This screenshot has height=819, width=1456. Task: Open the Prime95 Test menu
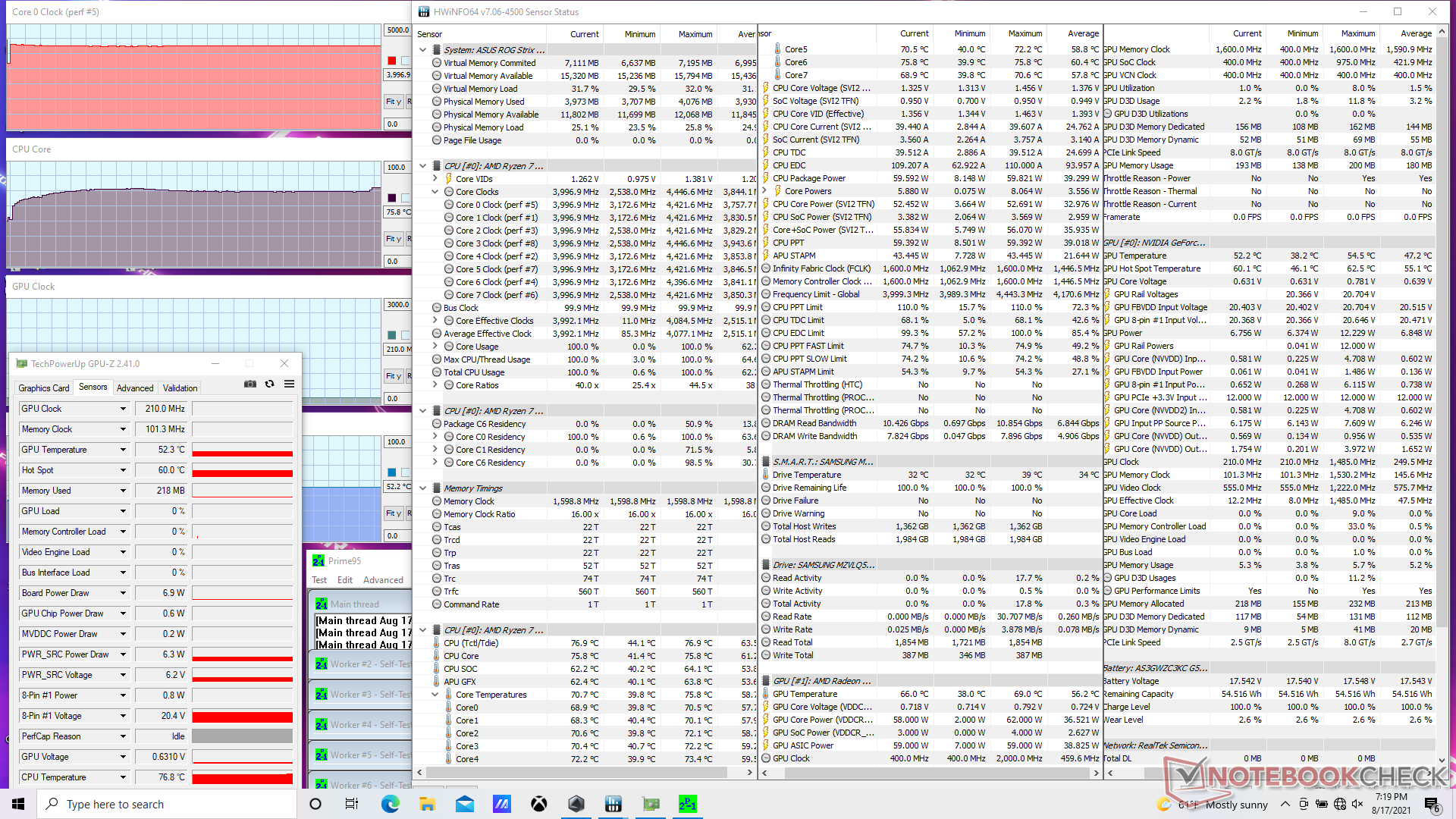319,580
